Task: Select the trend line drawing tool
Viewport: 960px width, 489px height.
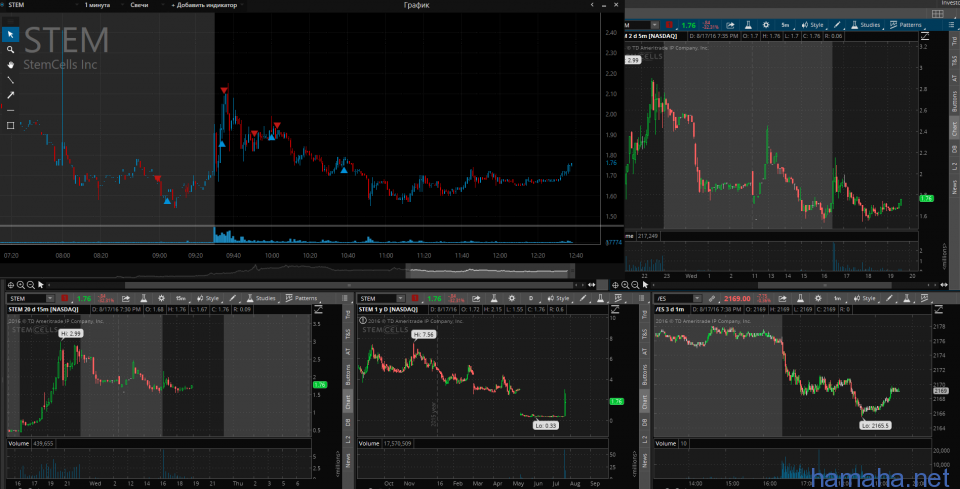Action: click(10, 80)
